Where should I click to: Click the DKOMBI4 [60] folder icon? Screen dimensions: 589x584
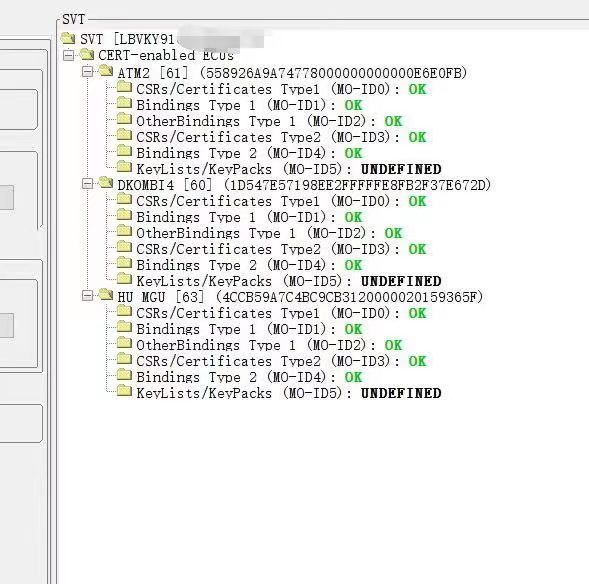tap(106, 183)
